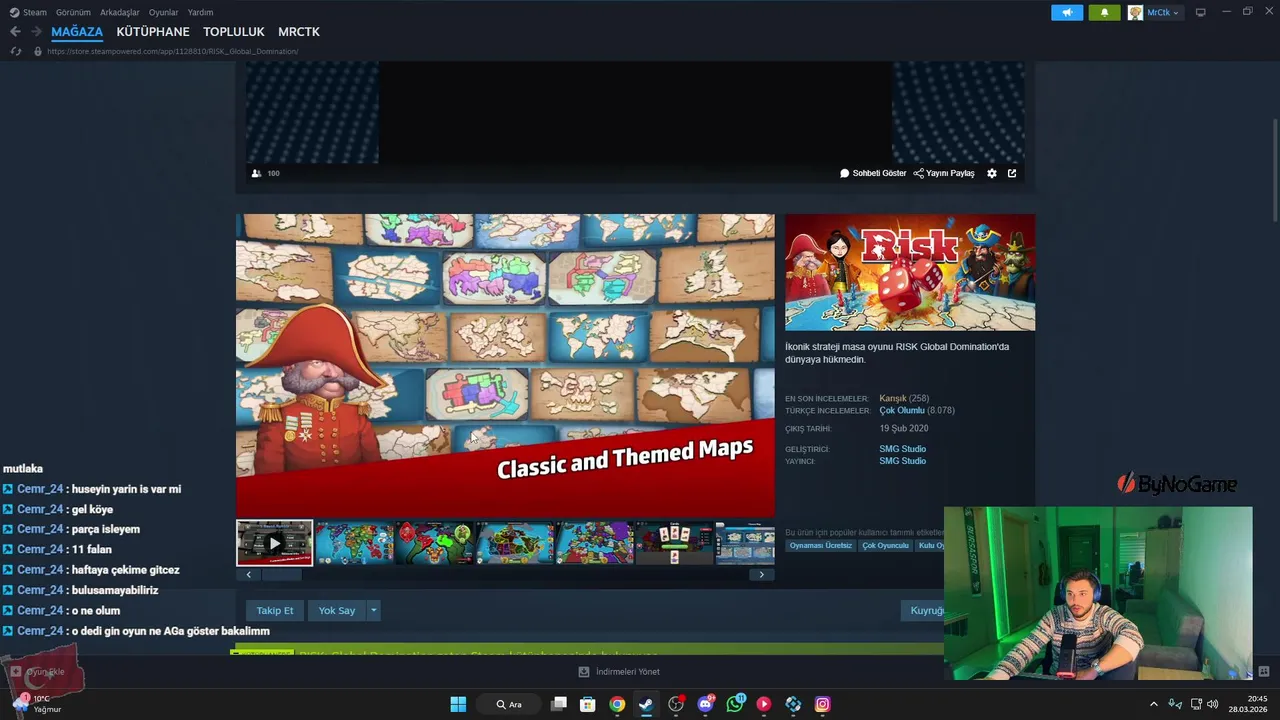Screen dimensions: 1280x720
Task: Open the Oyunlar menu
Action: 164,12
